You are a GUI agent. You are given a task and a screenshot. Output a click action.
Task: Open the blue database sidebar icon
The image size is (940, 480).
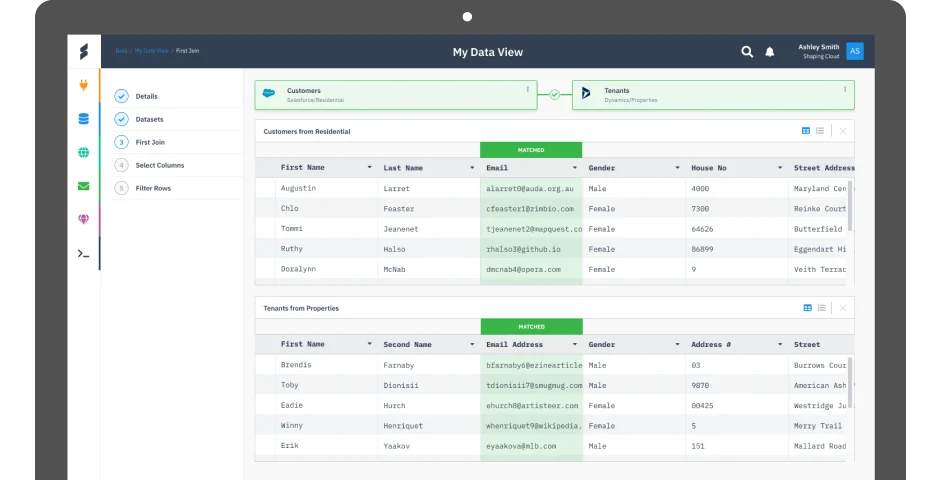83,119
